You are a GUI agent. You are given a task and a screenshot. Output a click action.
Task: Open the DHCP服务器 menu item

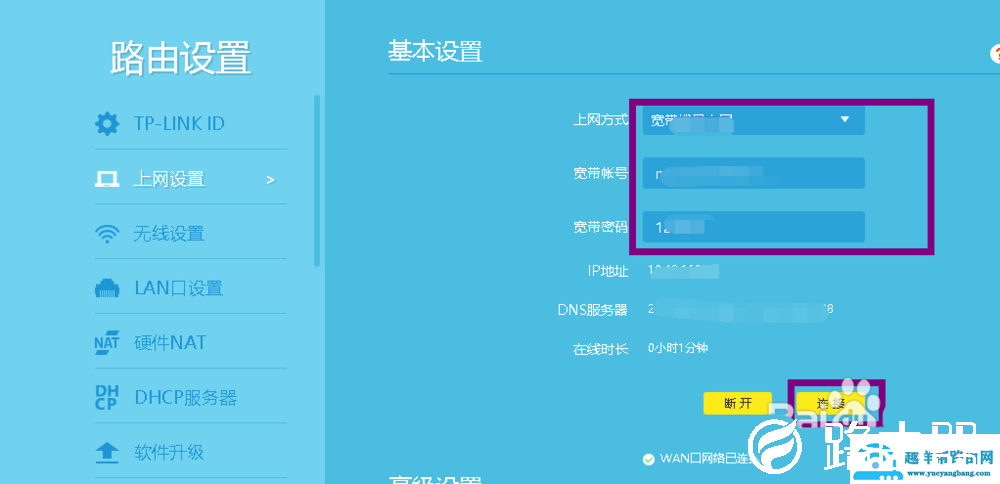tap(191, 398)
